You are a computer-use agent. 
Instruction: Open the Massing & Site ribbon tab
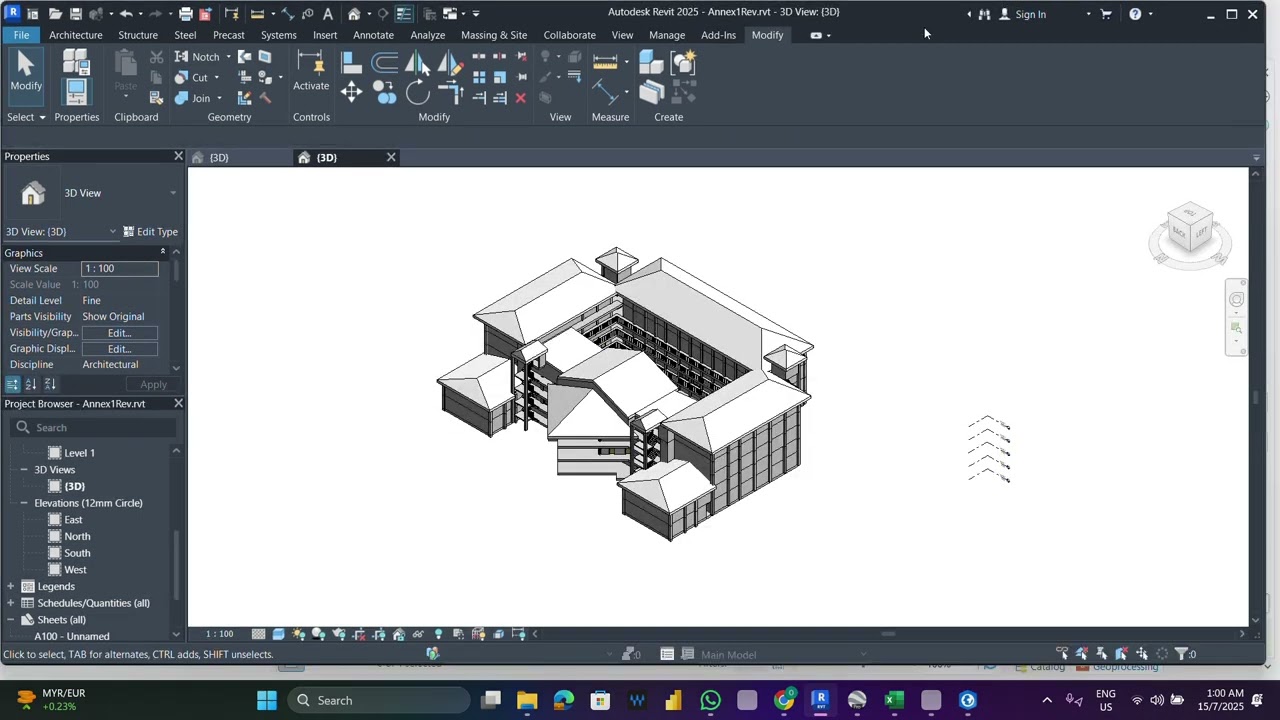[x=494, y=35]
